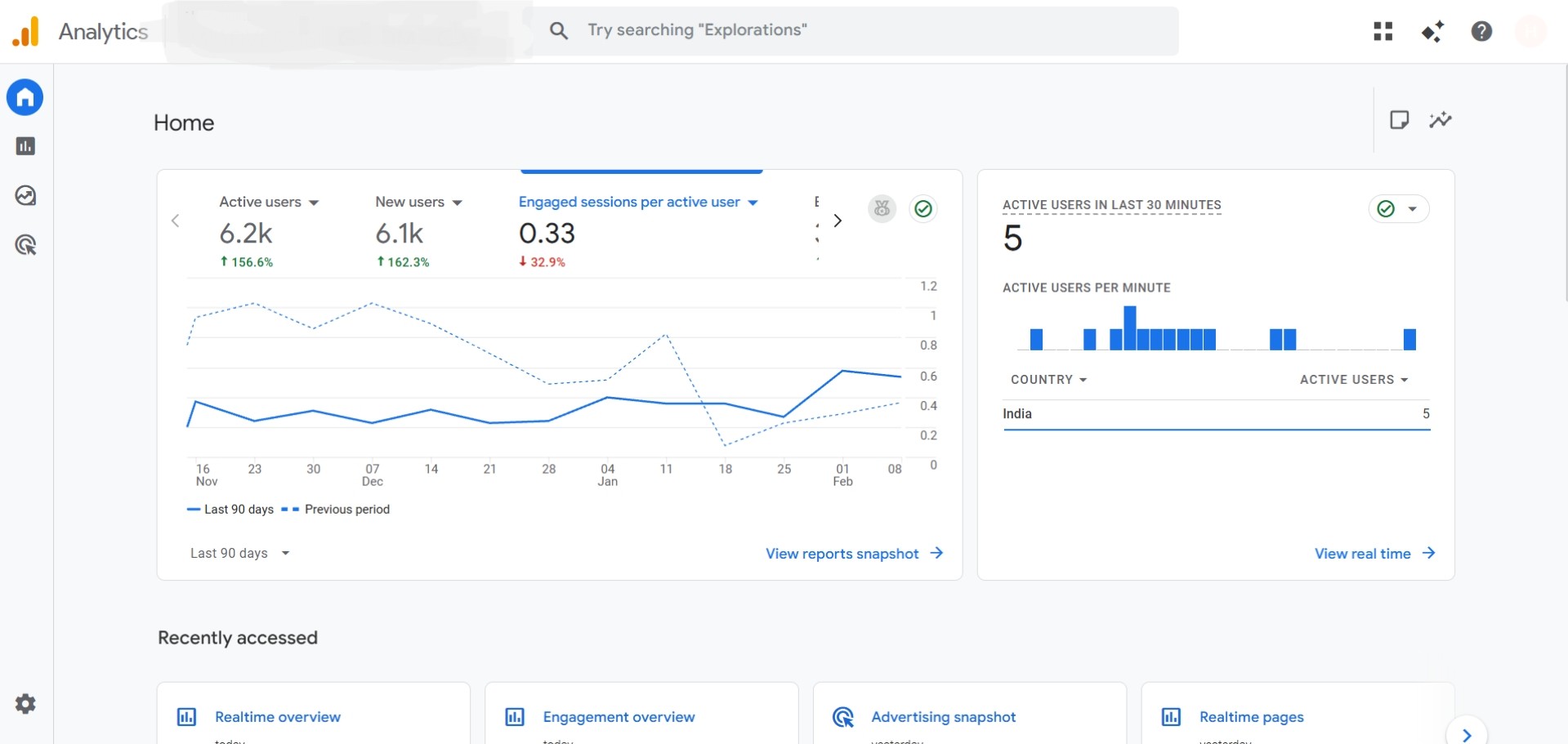Check data quality via the green checkmark icon
Image resolution: width=1568 pixels, height=744 pixels.
tap(922, 209)
